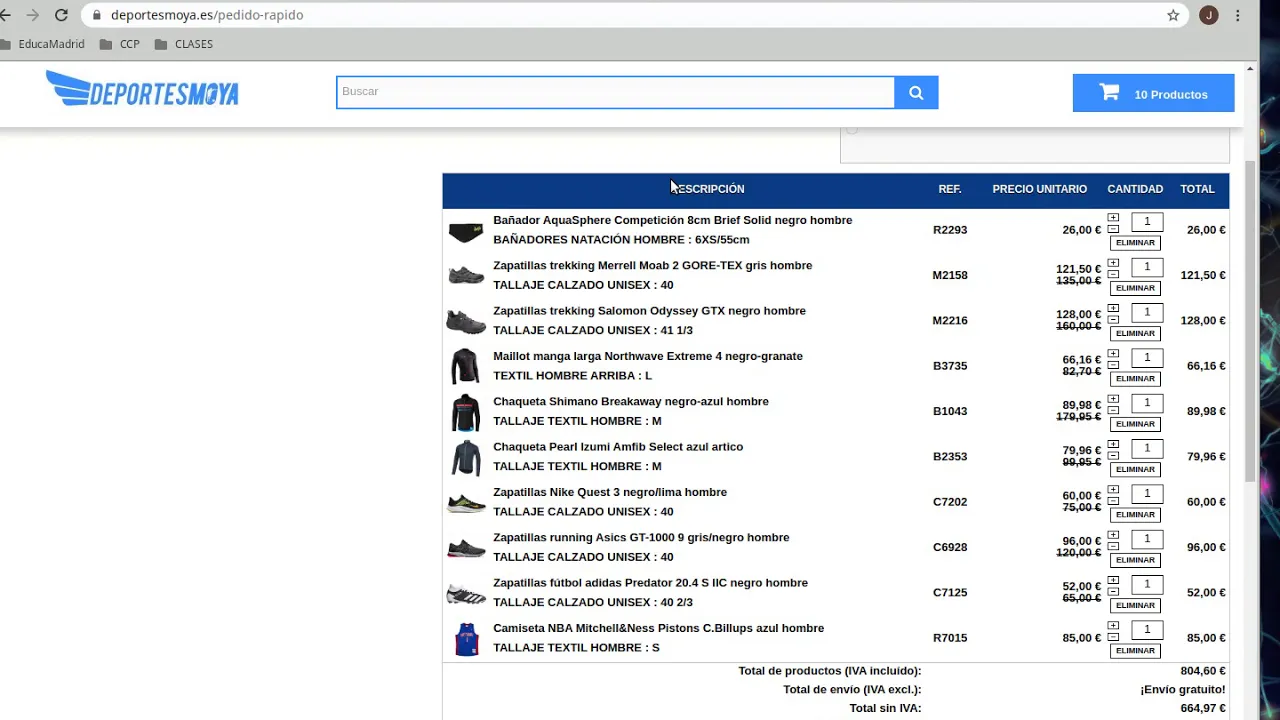Click the Maillot Northwave jersey thumbnail

(x=465, y=366)
